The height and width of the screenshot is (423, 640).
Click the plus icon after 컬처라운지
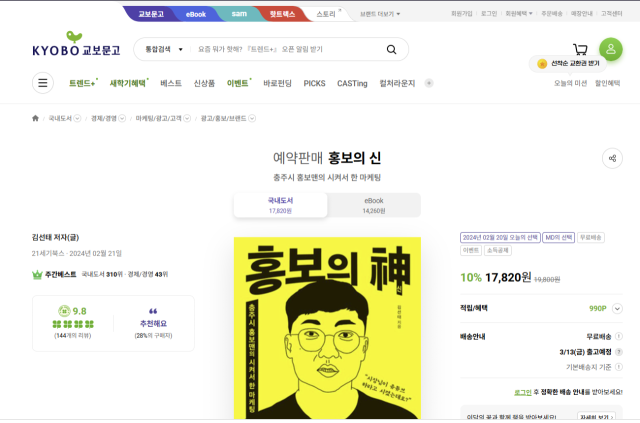pos(429,83)
